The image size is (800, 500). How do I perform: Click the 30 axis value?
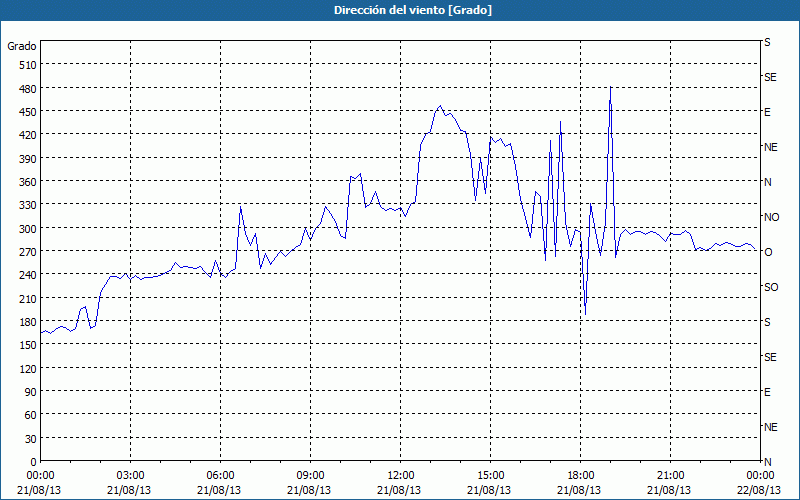click(31, 439)
